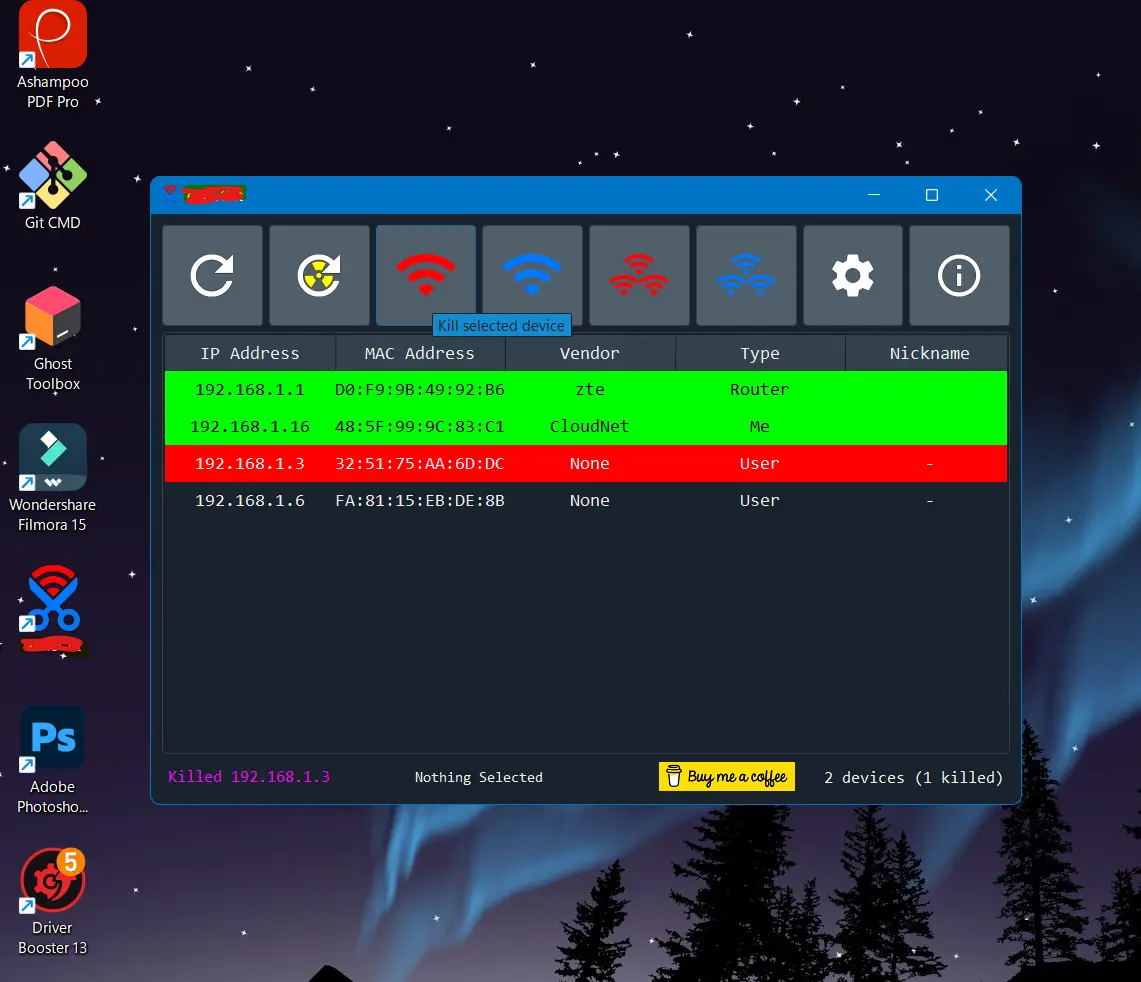Select the IP 192.168.1.16 cell
The width and height of the screenshot is (1141, 982).
pyautogui.click(x=250, y=427)
